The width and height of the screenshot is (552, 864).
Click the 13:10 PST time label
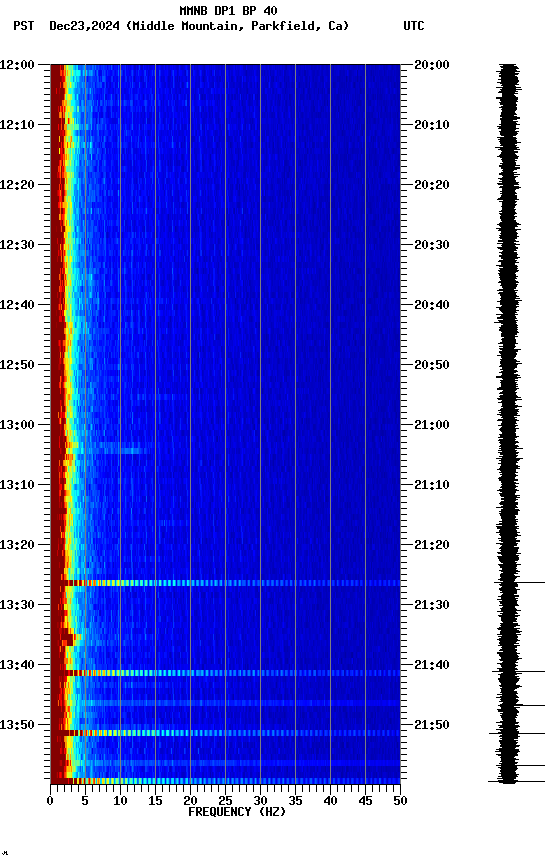[x=17, y=485]
